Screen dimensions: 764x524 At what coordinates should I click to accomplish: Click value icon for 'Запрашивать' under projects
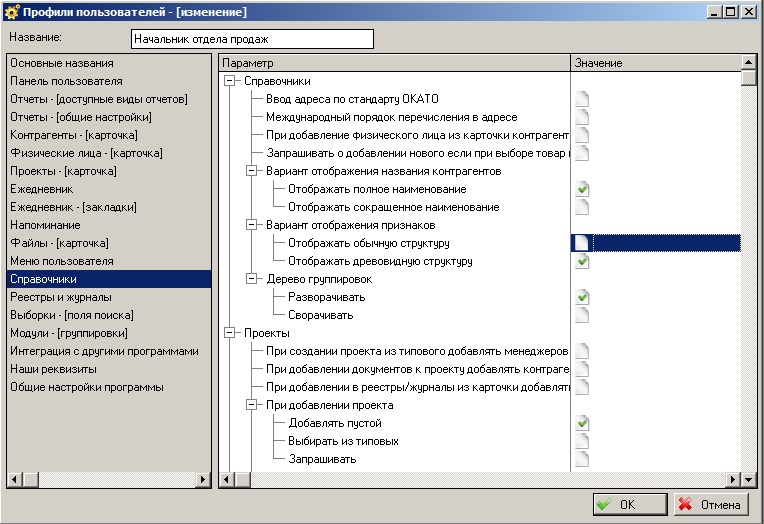(582, 459)
